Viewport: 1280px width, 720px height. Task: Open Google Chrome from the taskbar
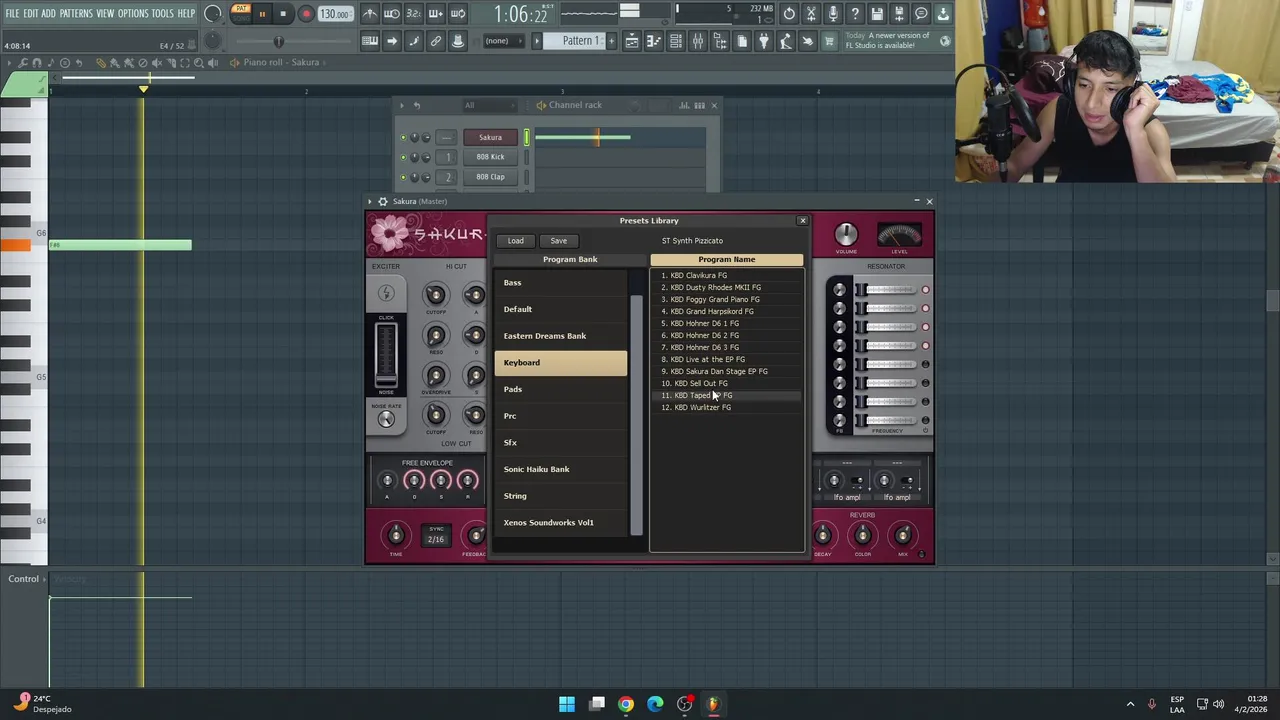(626, 704)
